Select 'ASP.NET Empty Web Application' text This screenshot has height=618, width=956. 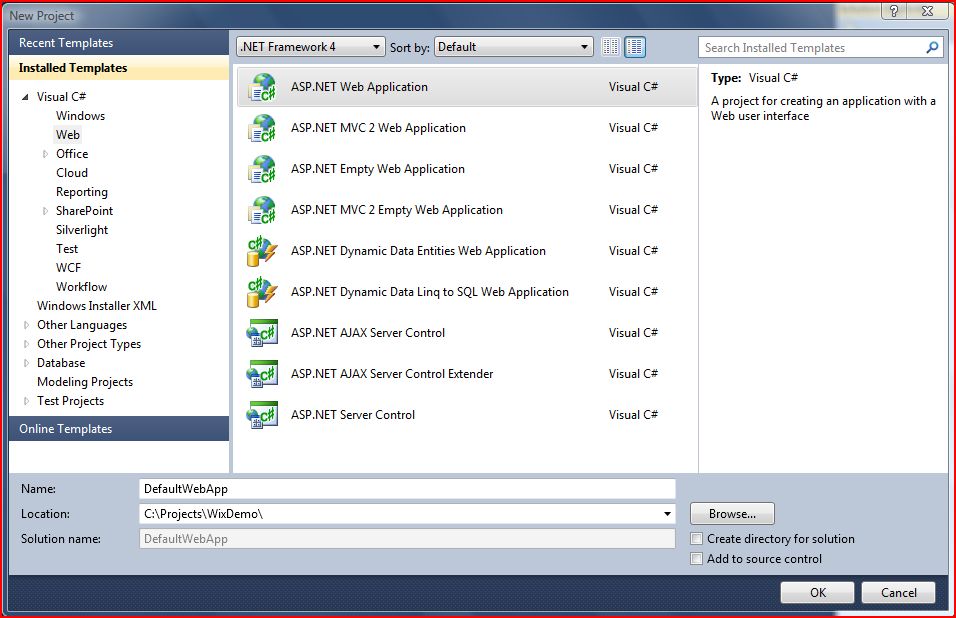coord(377,169)
